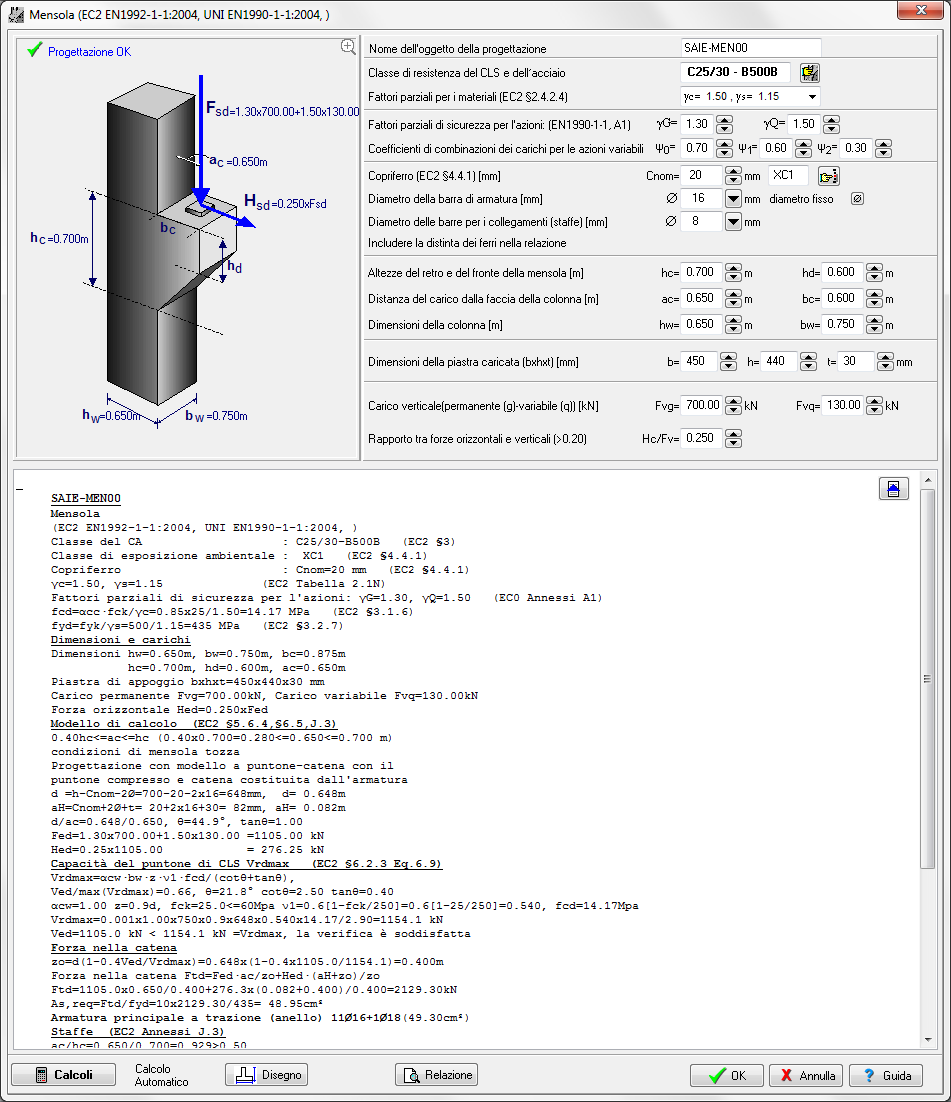Click the Forza nella catena report heading
The width and height of the screenshot is (951, 1102).
(114, 948)
